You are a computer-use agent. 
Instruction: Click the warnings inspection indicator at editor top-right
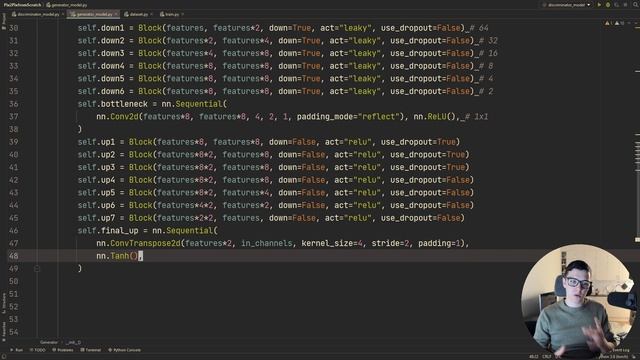[616, 23]
